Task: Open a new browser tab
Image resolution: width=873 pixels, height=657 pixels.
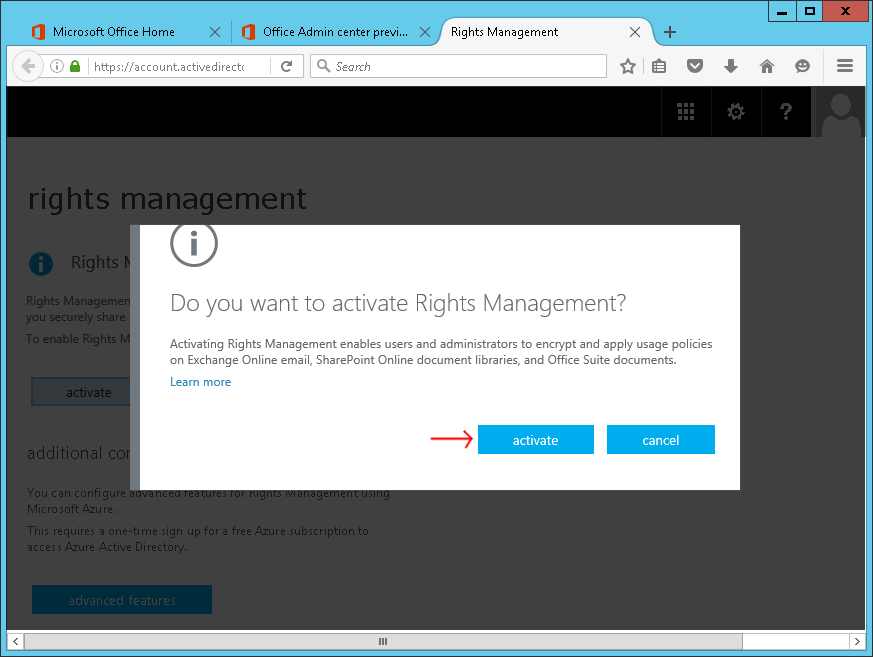Action: coord(670,32)
